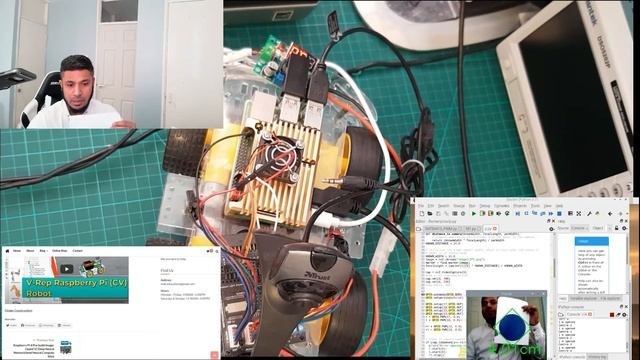This screenshot has height=360, width=640.
Task: Switch to the History log tab
Action: point(597,357)
